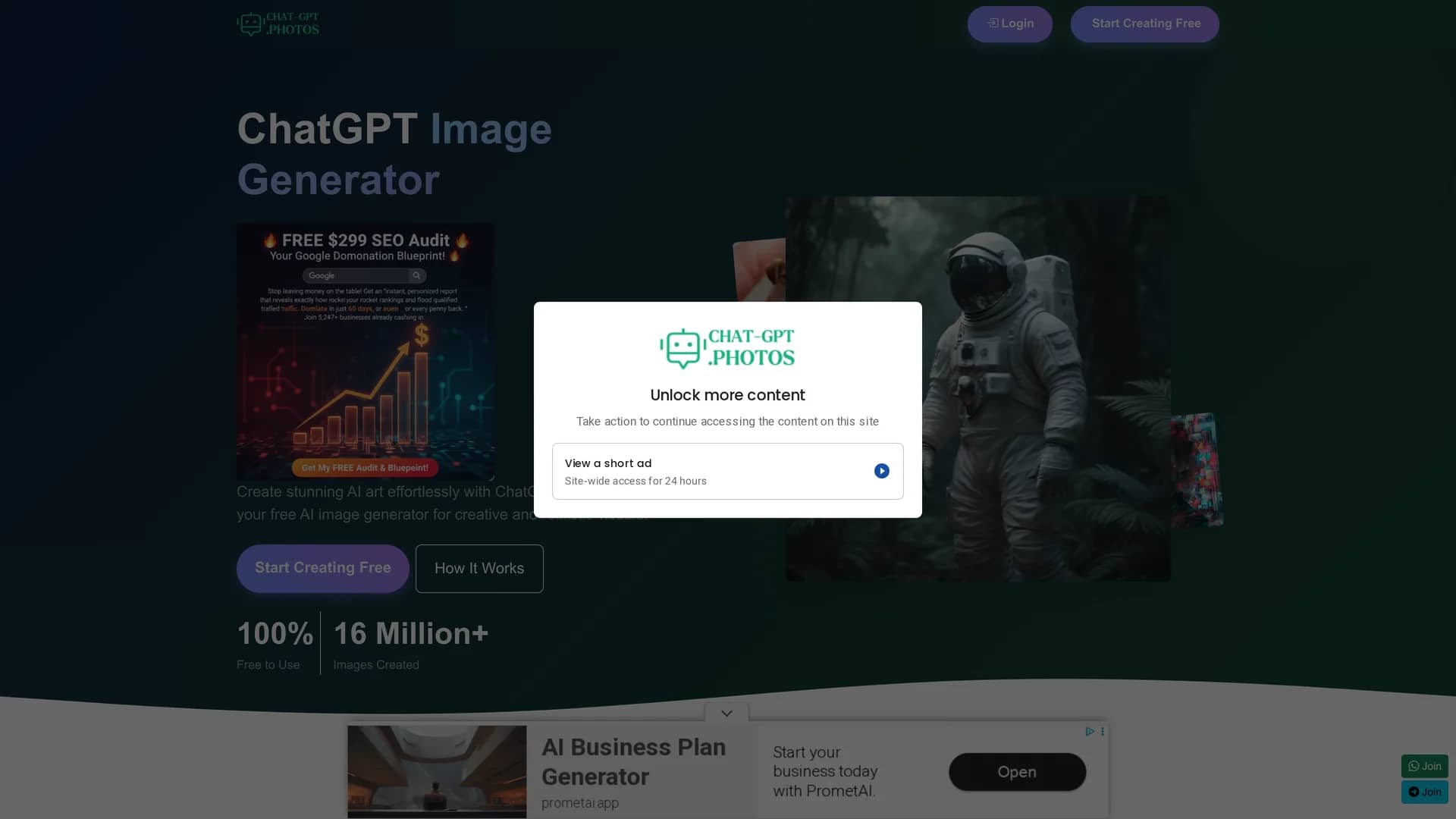Click the Chat-GPT.Photos logo in header
The height and width of the screenshot is (819, 1456).
pos(278,24)
